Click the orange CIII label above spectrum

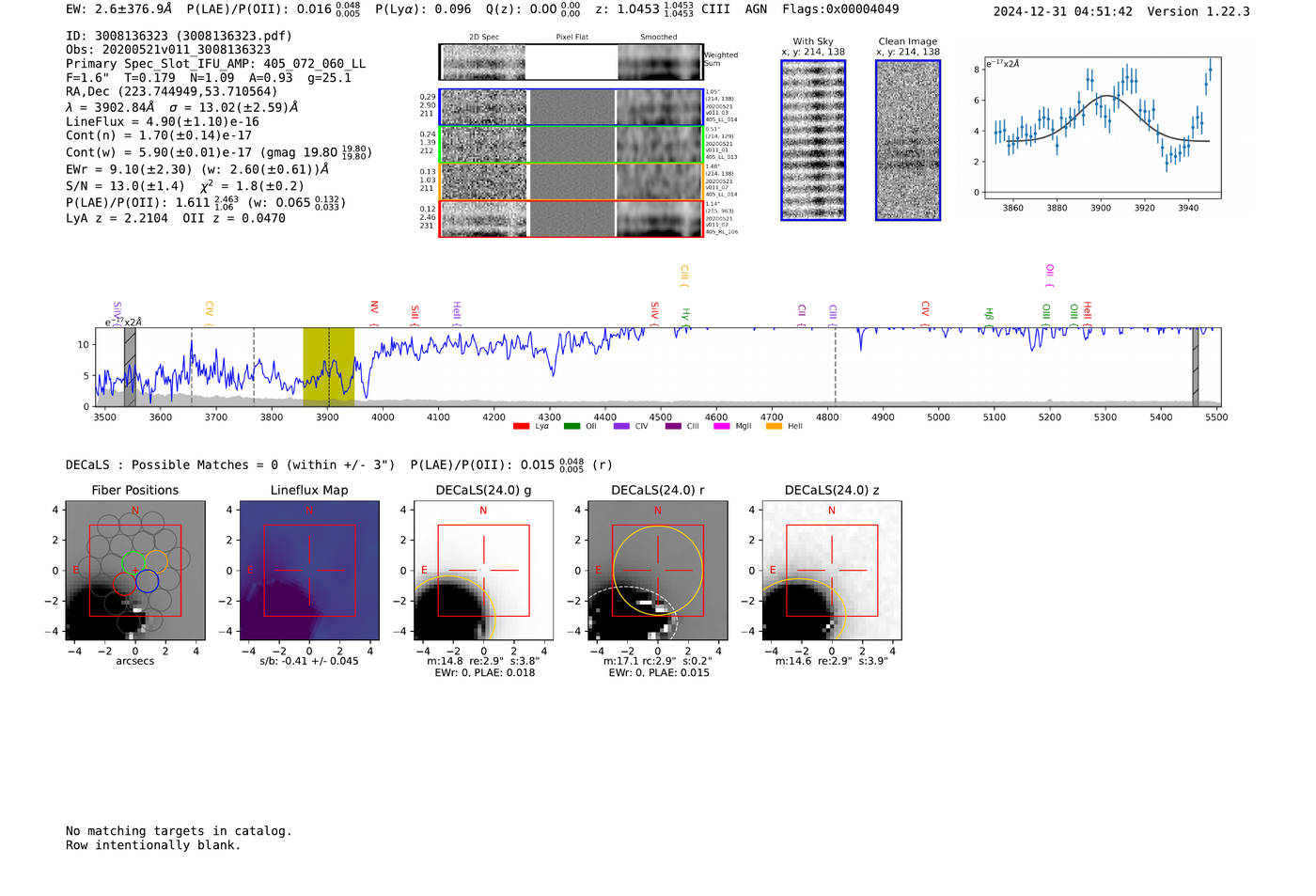(684, 275)
